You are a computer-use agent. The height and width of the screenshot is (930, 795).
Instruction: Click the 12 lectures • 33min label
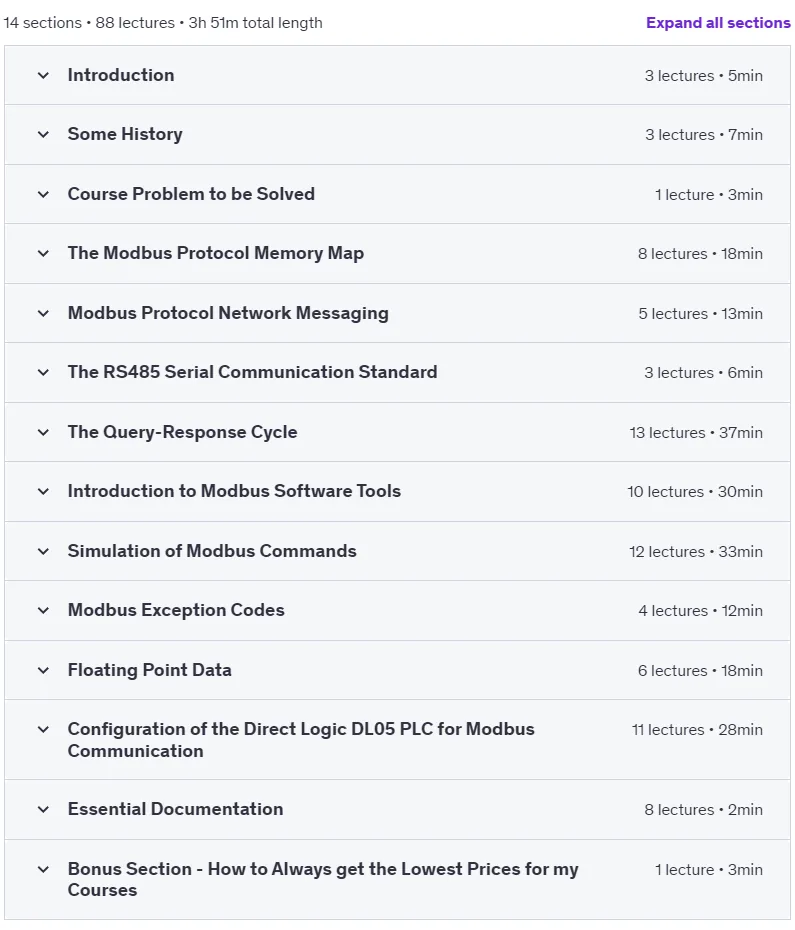(x=696, y=552)
